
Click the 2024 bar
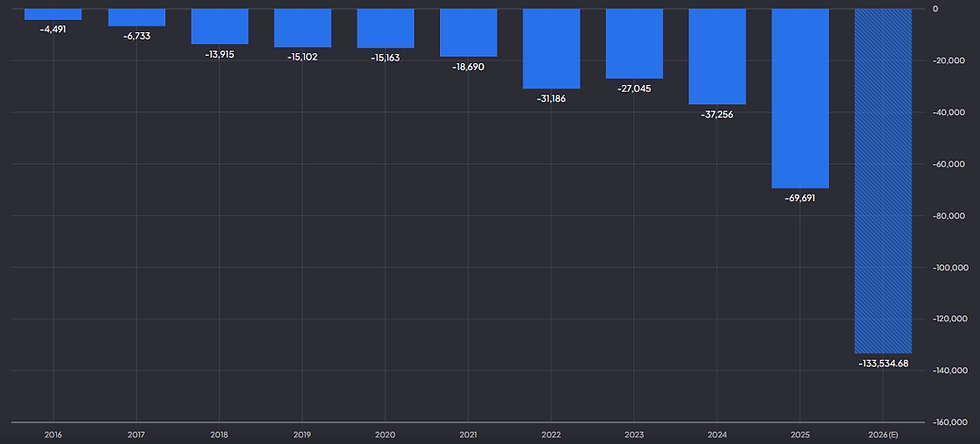[x=717, y=56]
